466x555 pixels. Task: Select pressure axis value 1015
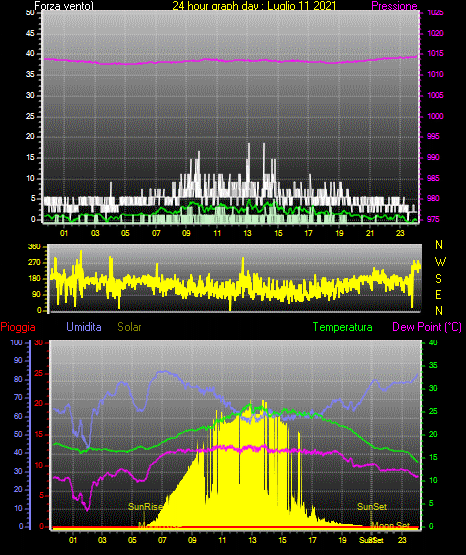click(435, 53)
